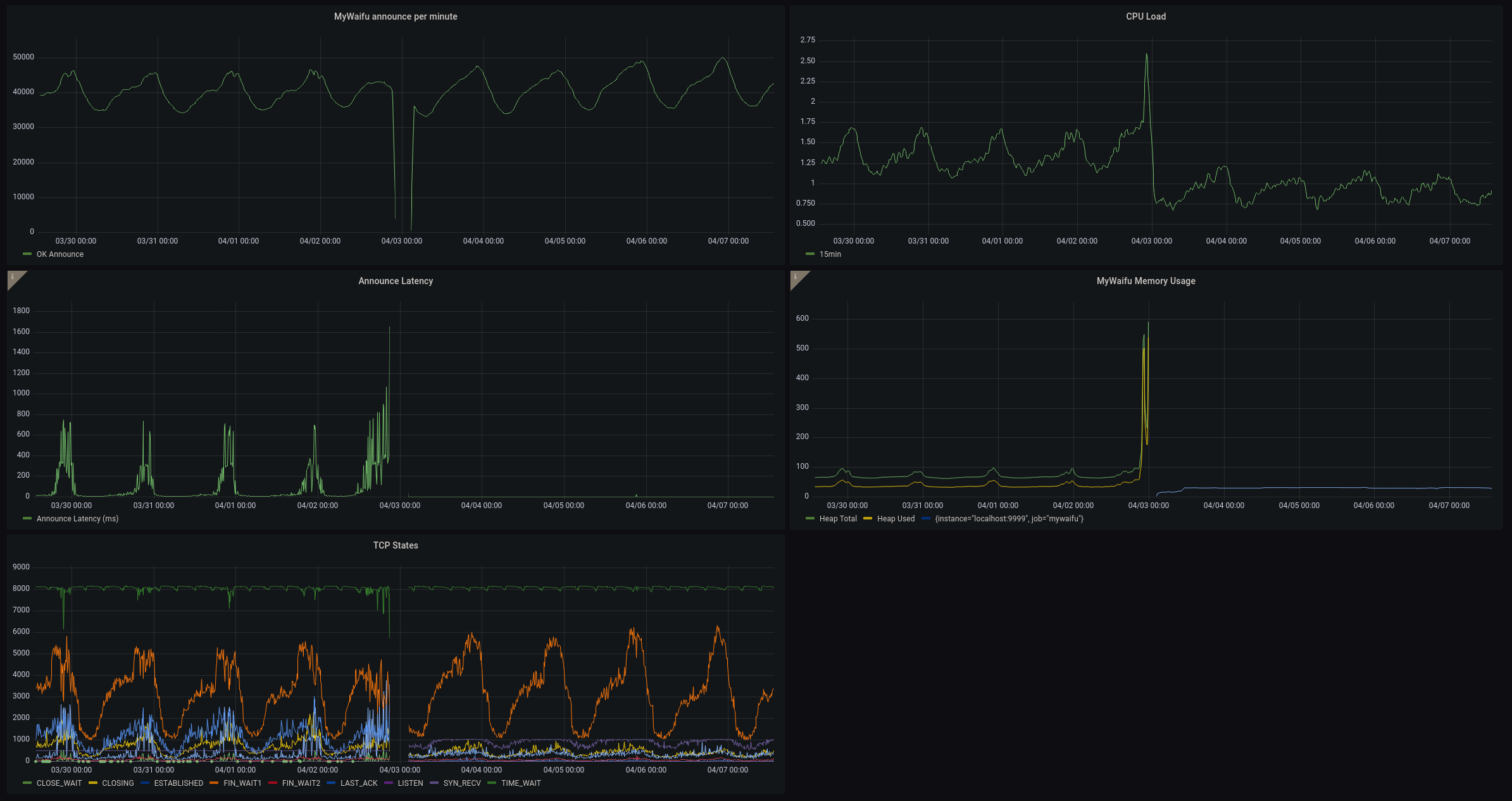Viewport: 1512px width, 801px height.
Task: Click the TIME_WAIT legend label
Action: [x=520, y=783]
